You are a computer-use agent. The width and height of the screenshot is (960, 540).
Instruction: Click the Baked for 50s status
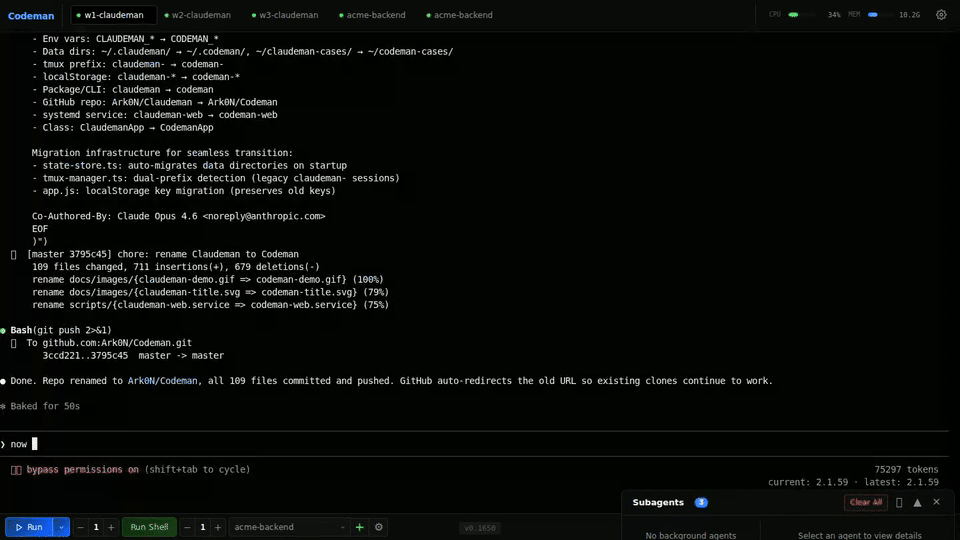click(45, 406)
